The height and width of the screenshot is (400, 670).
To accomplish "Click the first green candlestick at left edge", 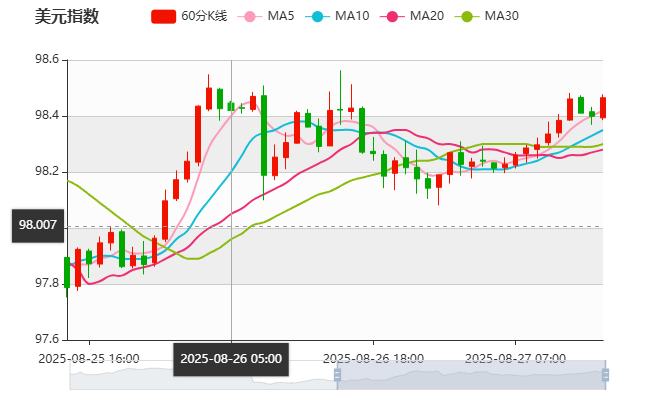I will point(67,272).
